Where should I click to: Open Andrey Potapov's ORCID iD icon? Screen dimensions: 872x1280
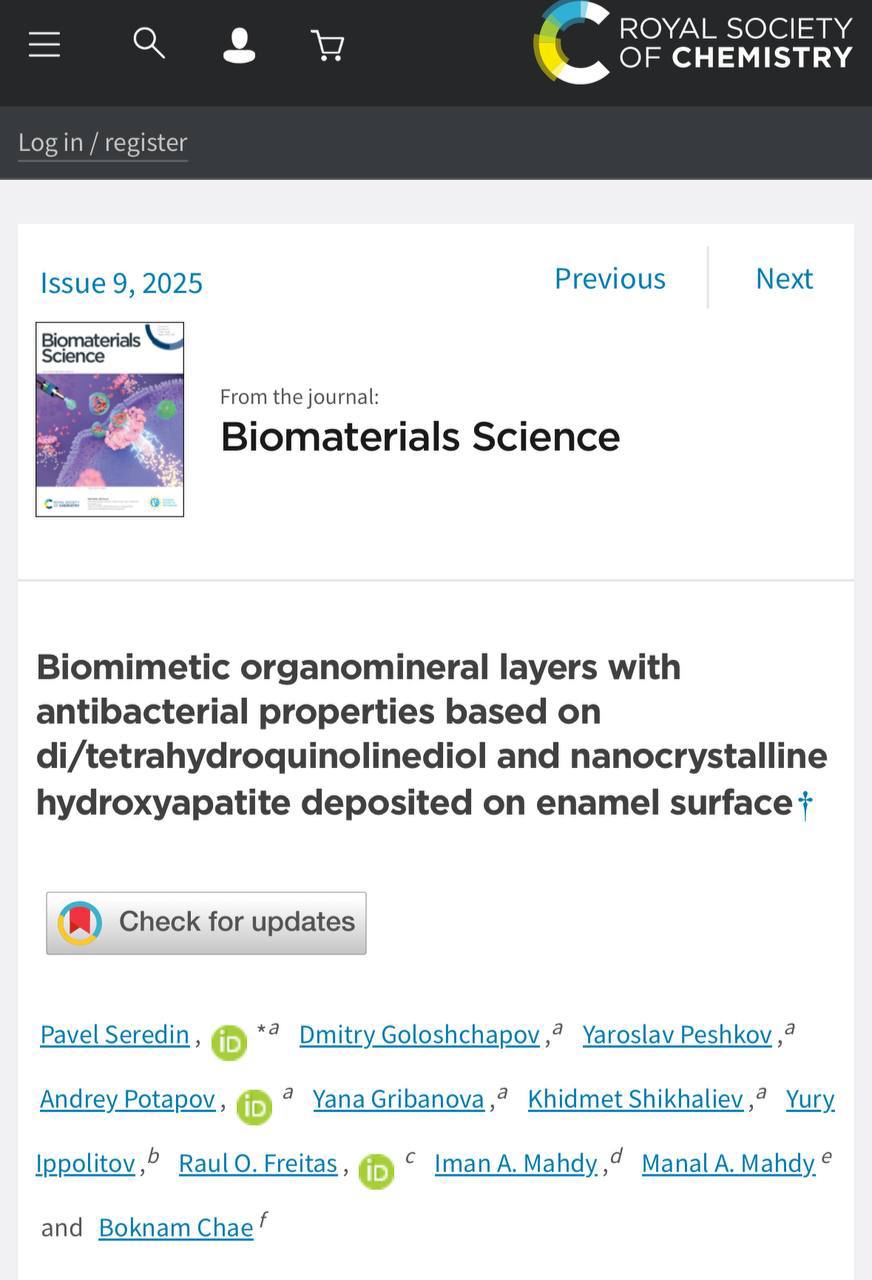[254, 1107]
